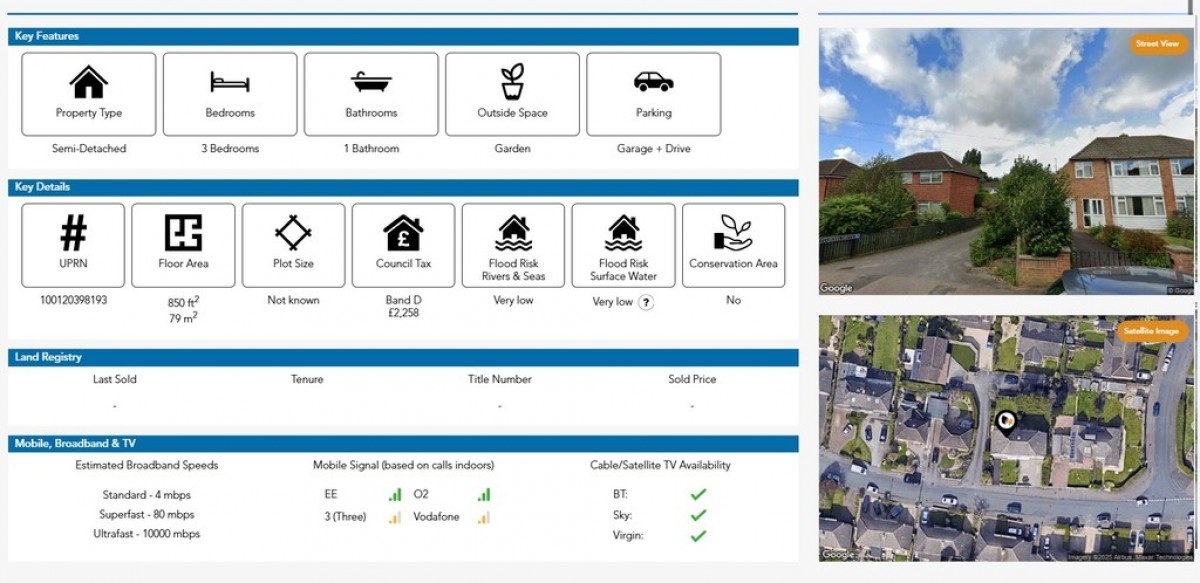Toggle Sky satellite availability checkmark
This screenshot has width=1200, height=583.
click(698, 514)
